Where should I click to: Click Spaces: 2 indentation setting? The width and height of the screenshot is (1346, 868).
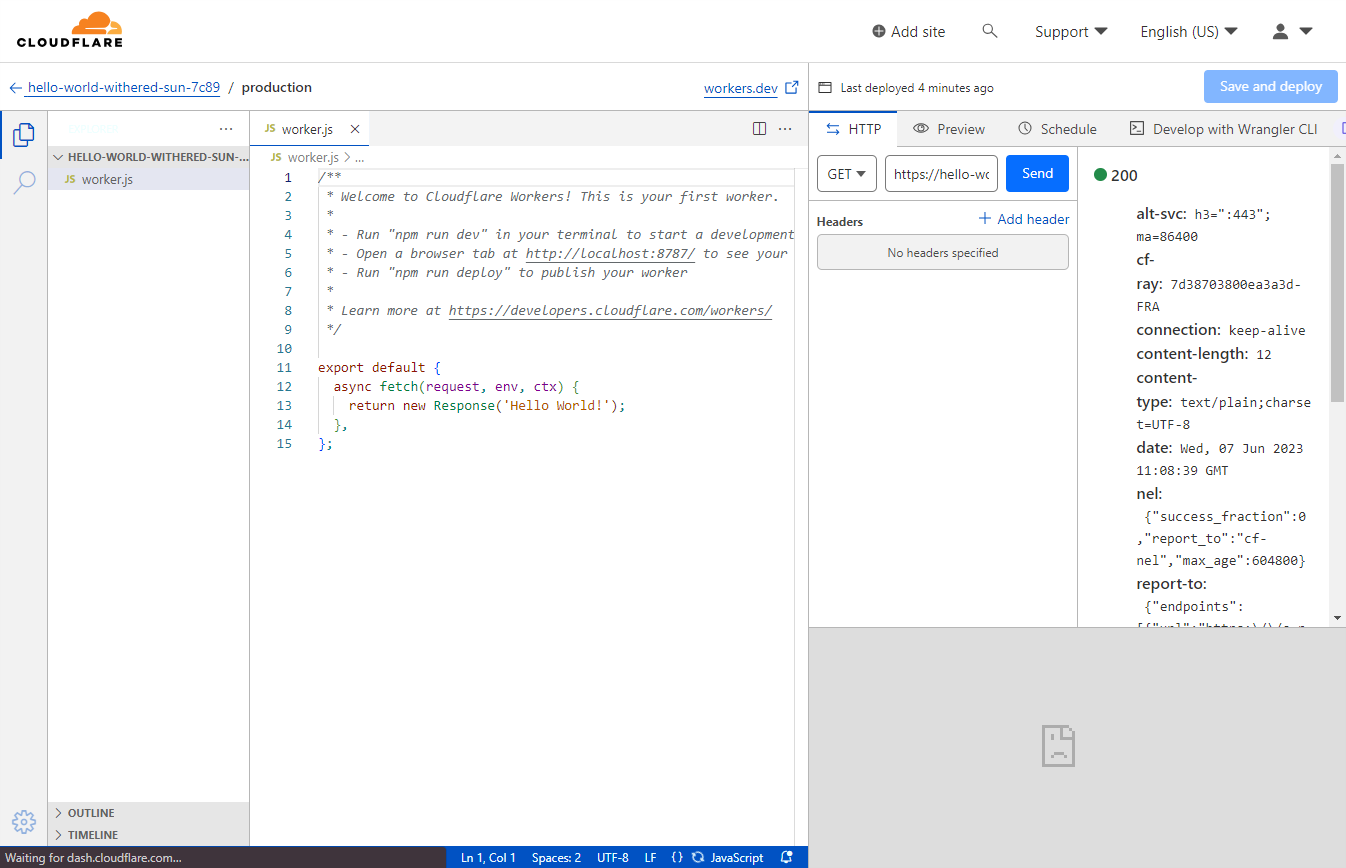click(556, 858)
